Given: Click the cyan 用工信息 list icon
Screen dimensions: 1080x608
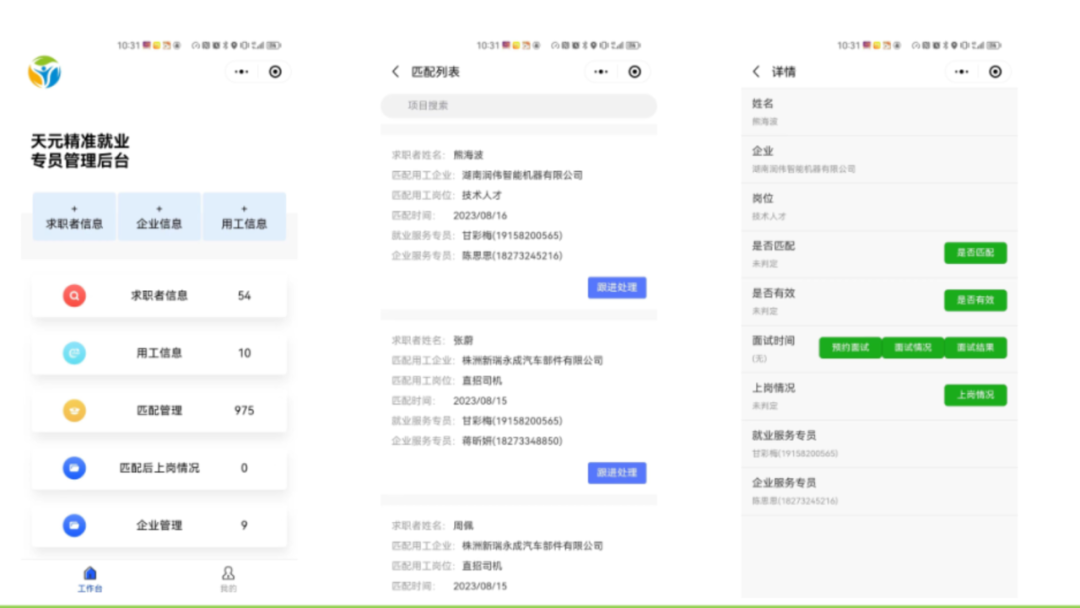Looking at the screenshot, I should (x=74, y=353).
